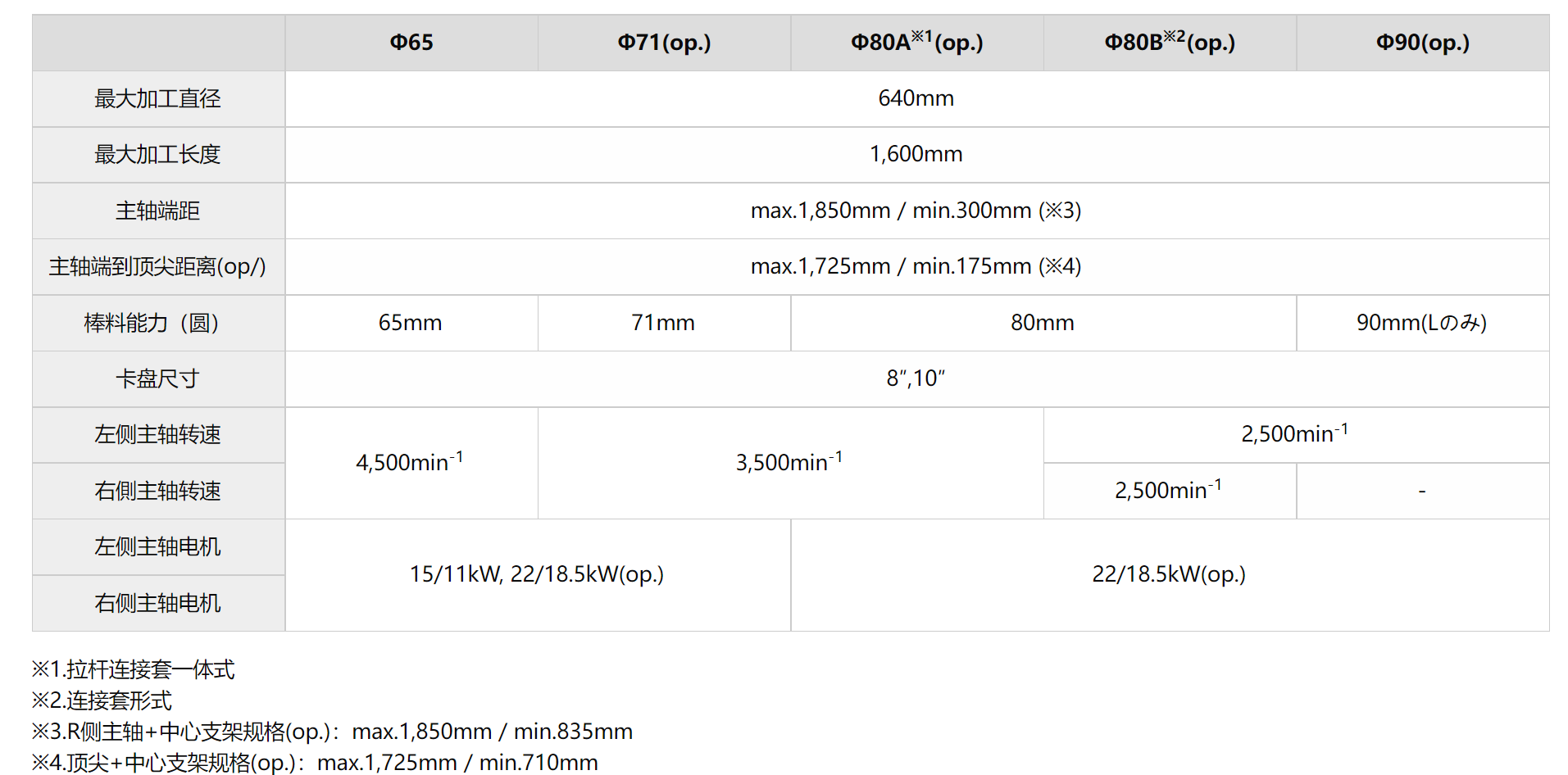Screen dimensions: 1568x775
Task: Select the Φ80B(op.) column header
Action: point(1169,43)
